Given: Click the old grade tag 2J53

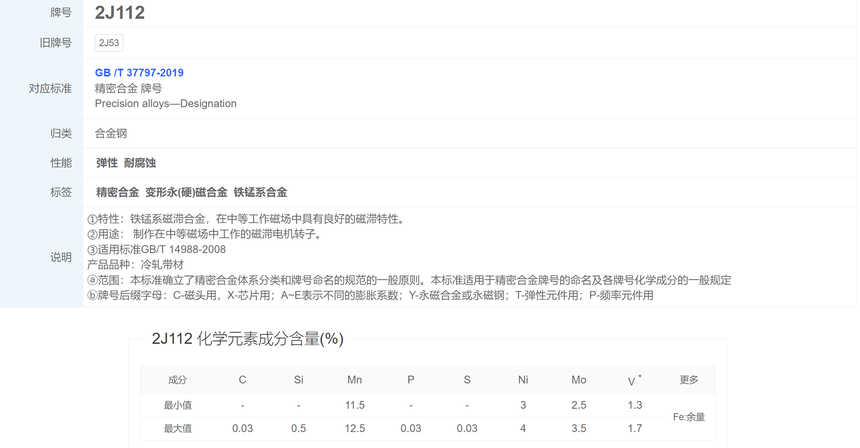Looking at the screenshot, I should (x=109, y=43).
